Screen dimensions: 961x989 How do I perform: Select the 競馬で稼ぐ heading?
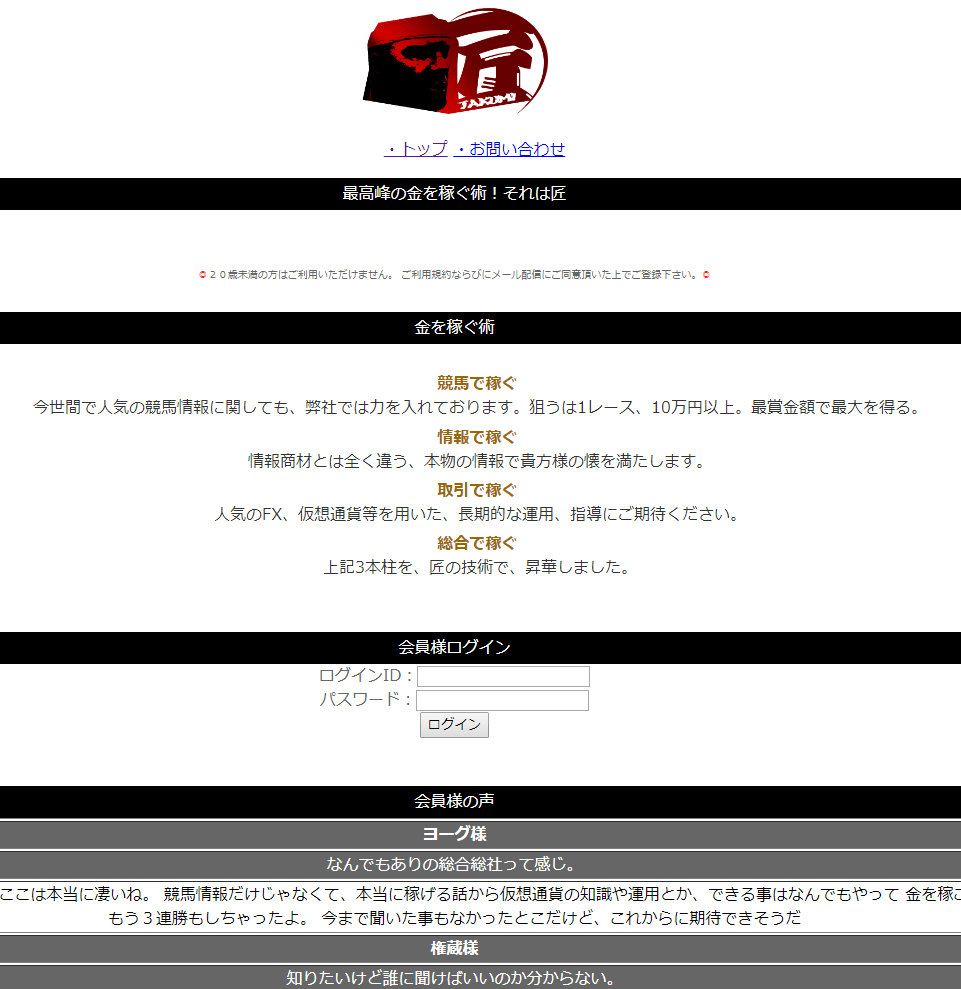click(x=477, y=383)
